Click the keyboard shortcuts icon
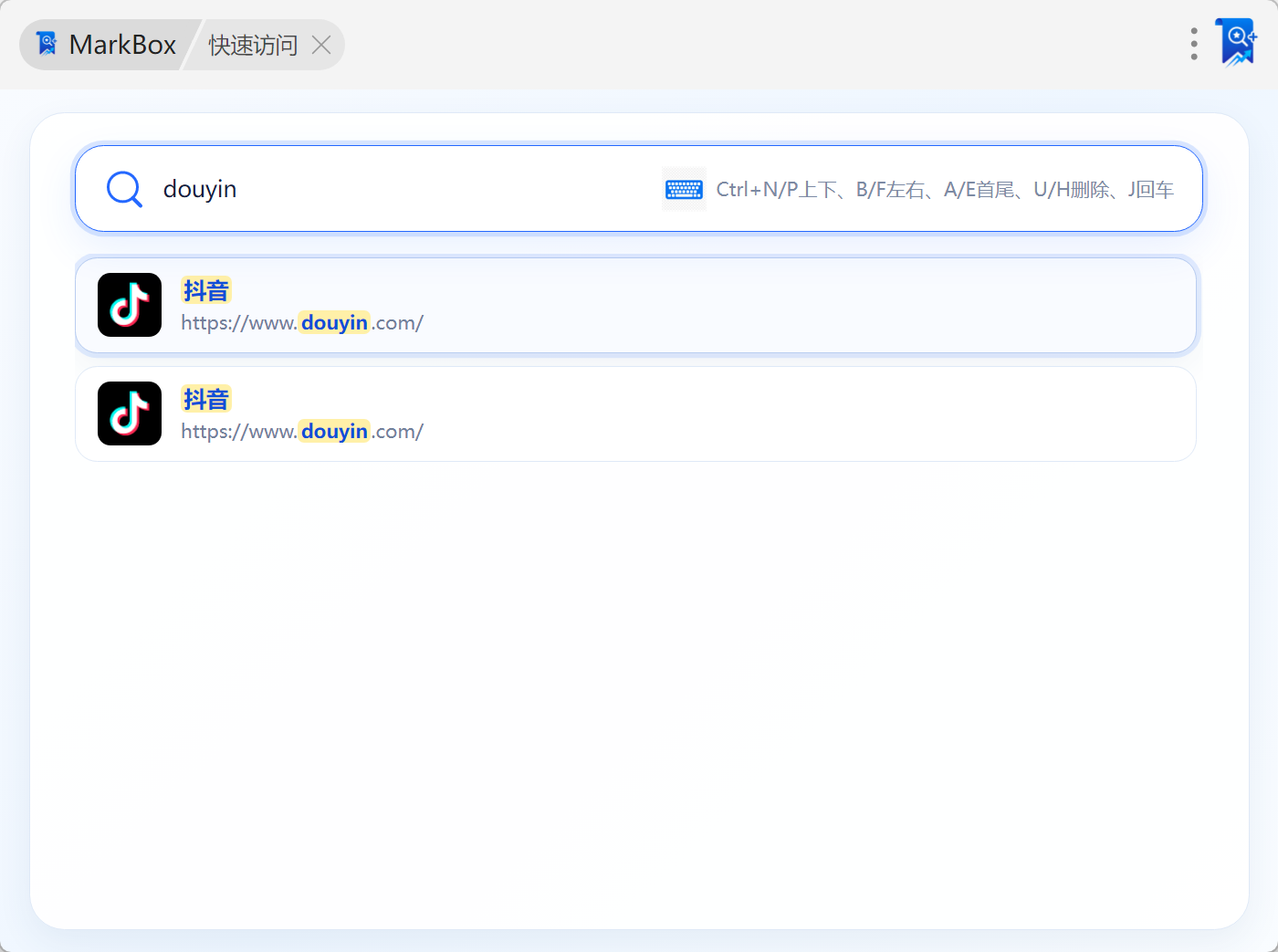The height and width of the screenshot is (952, 1278). [x=684, y=189]
